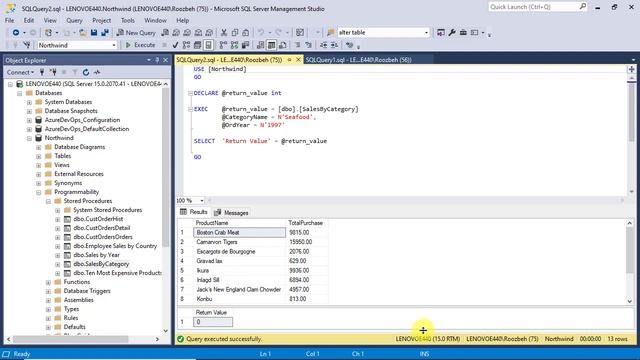Click the Undo arrow icon
Screen dimensions: 640x360
260,33
